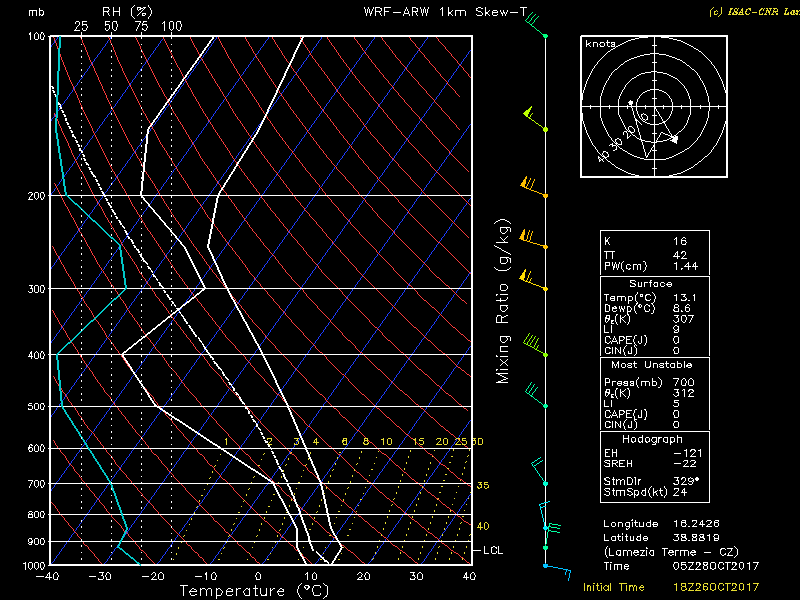The height and width of the screenshot is (600, 800).
Task: Select the 0 temperature axis label
Action: coord(258,577)
